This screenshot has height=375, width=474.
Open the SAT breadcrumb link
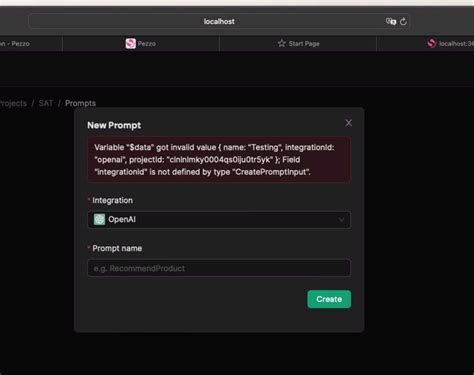pyautogui.click(x=46, y=103)
